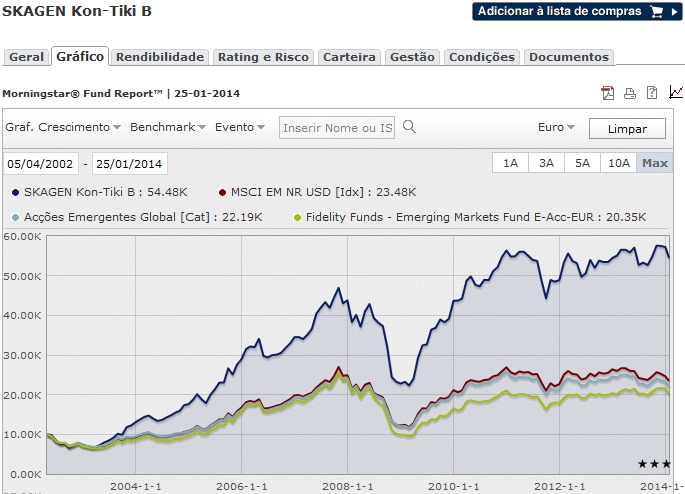685x494 pixels.
Task: Click the light blue Acções Emergentes legend dot
Action: click(x=15, y=217)
